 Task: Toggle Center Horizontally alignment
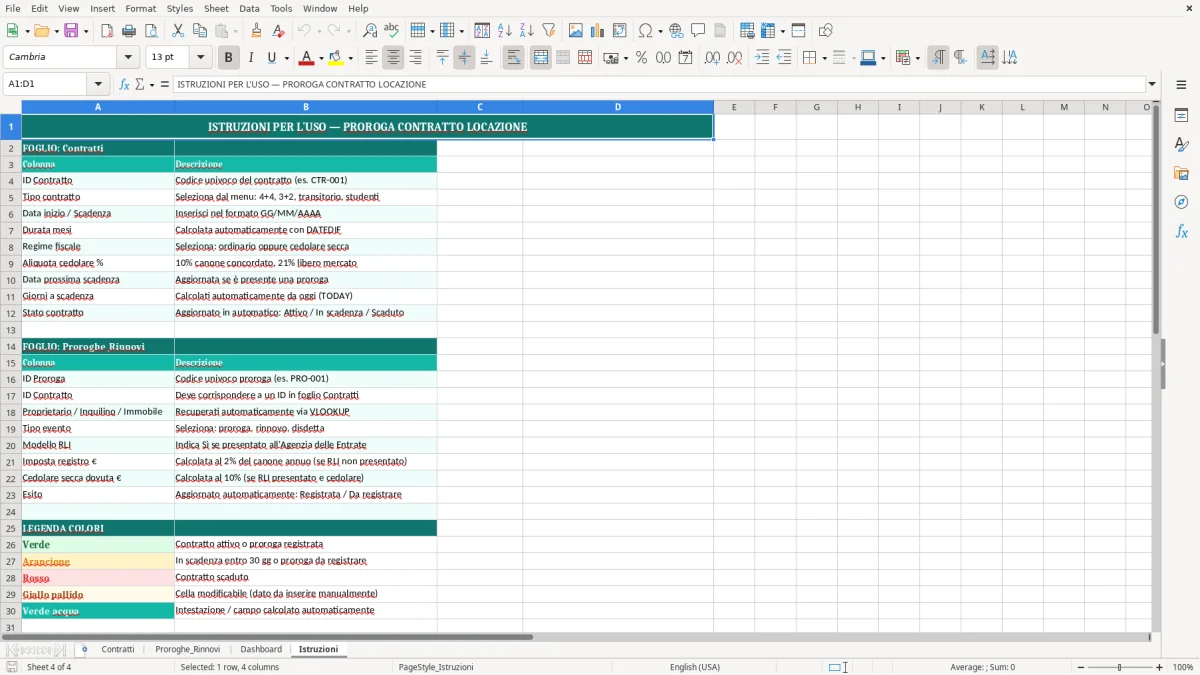click(x=393, y=58)
